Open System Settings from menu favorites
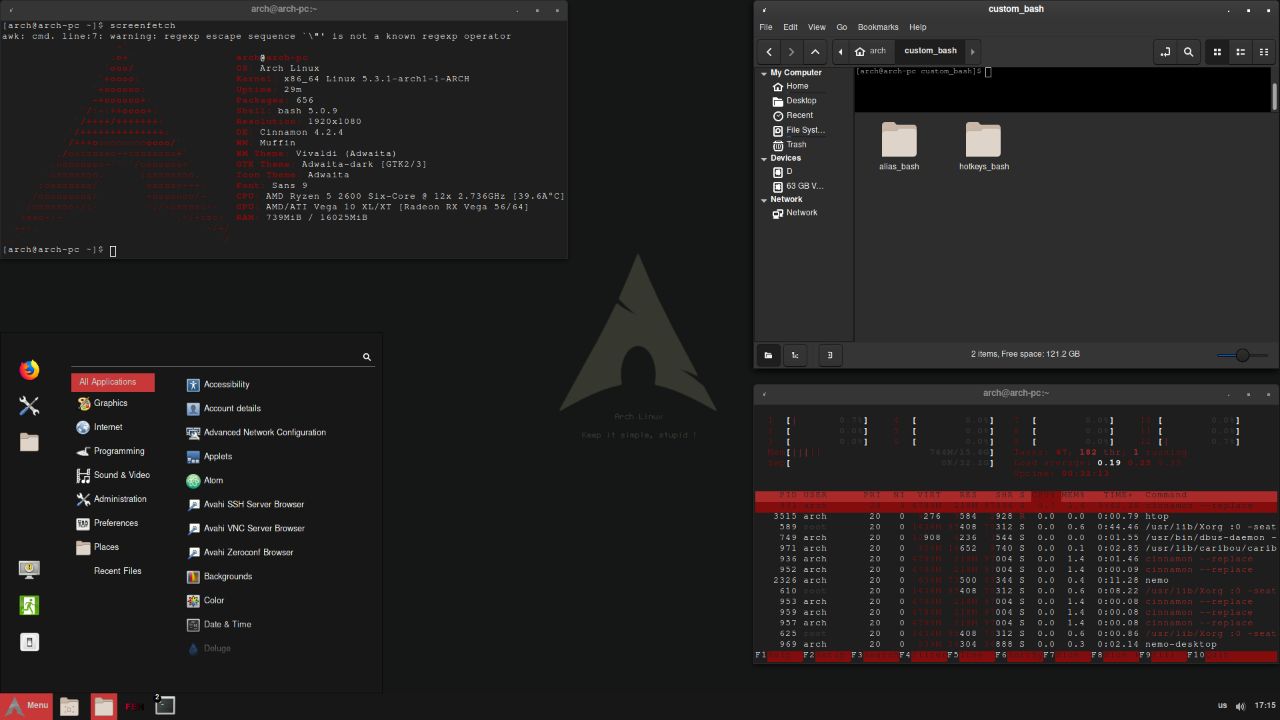Screen dimensions: 1280x720 tap(29, 405)
